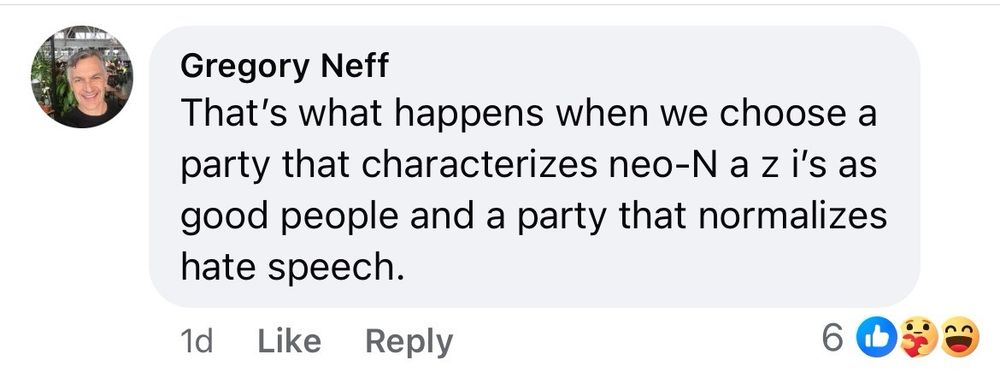Like Gregory Neff's comment
Image resolution: width=1000 pixels, height=378 pixels.
289,341
